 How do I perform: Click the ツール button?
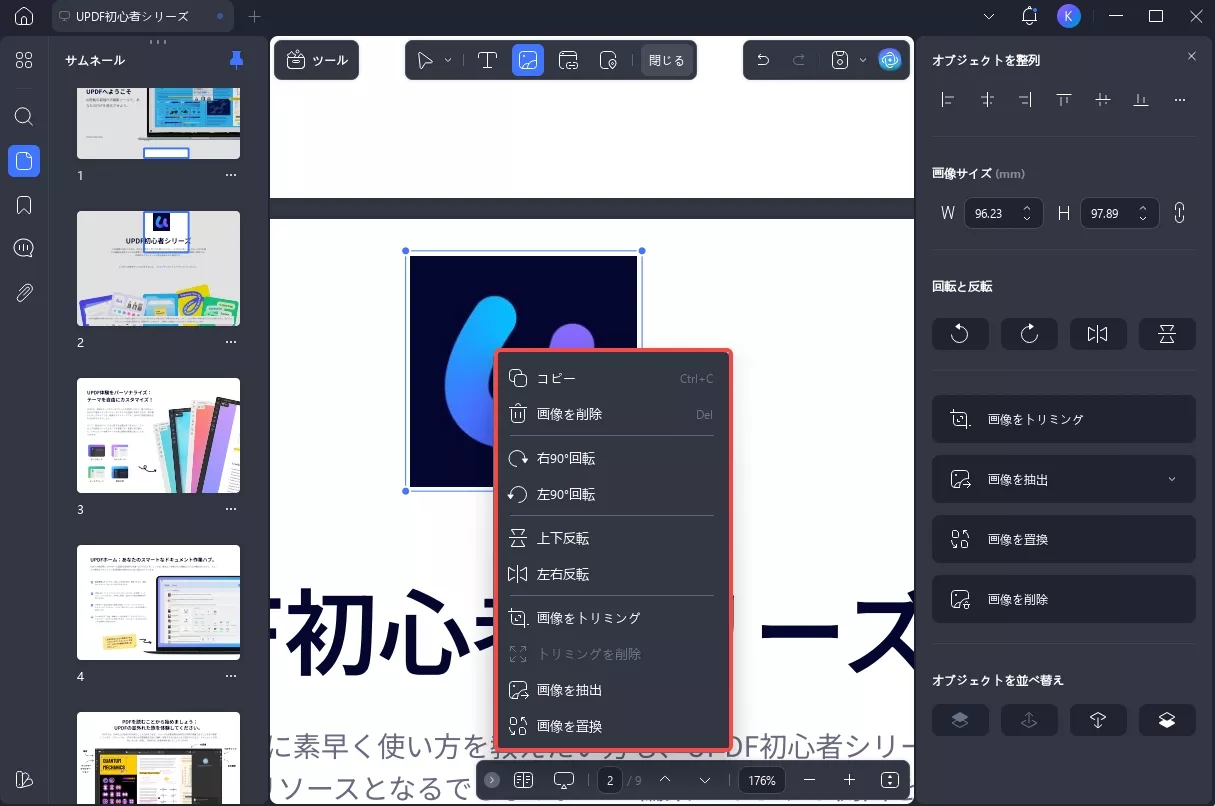pyautogui.click(x=317, y=60)
